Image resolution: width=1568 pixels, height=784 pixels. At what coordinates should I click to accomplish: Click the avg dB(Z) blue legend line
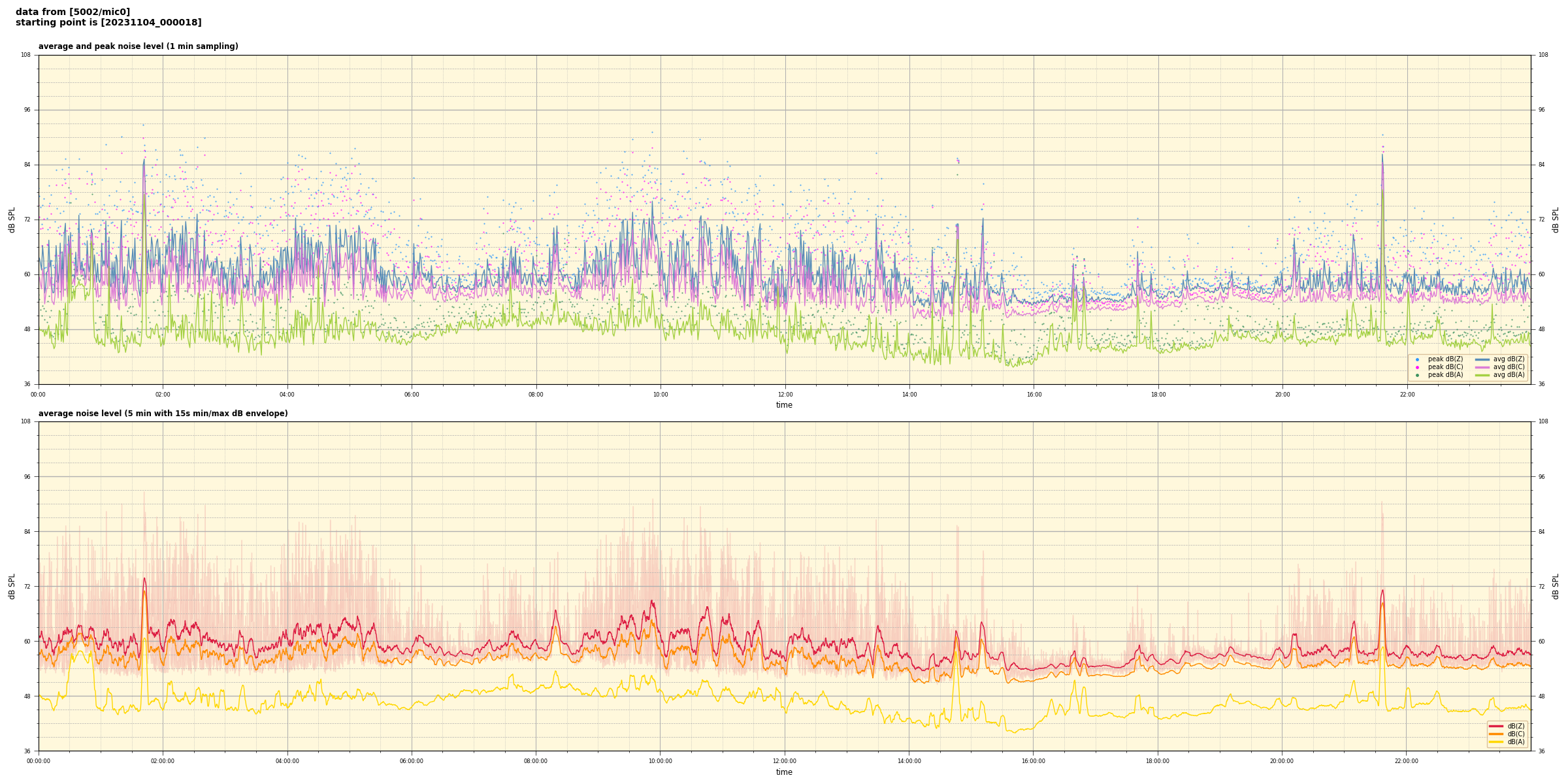(x=1482, y=359)
